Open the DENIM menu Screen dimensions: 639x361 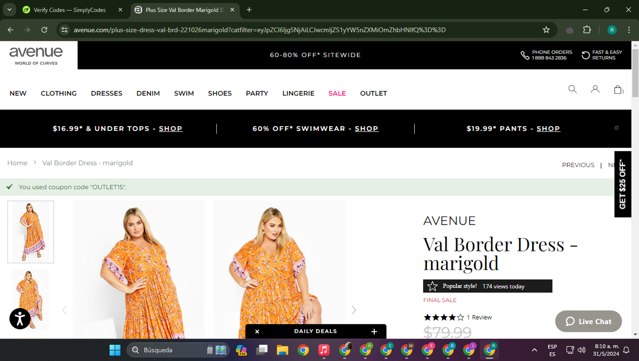pos(148,93)
